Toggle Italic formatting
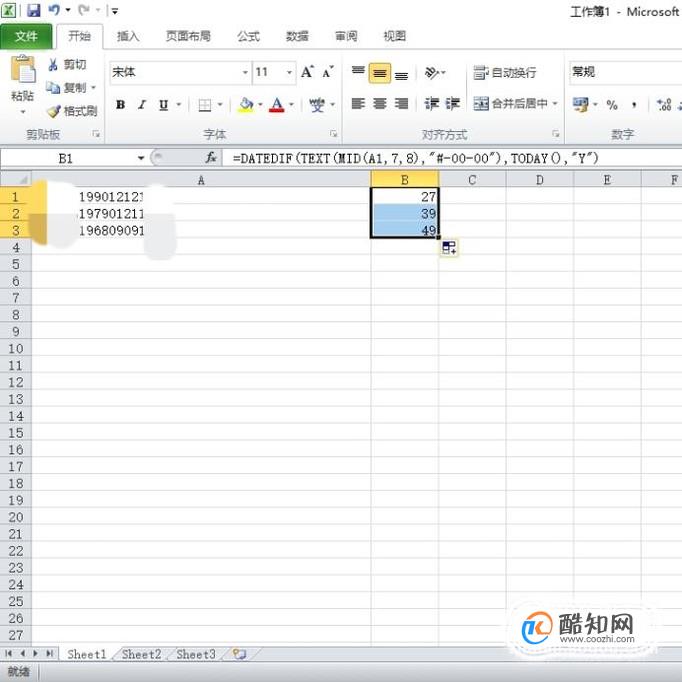Image resolution: width=682 pixels, height=682 pixels. point(142,104)
